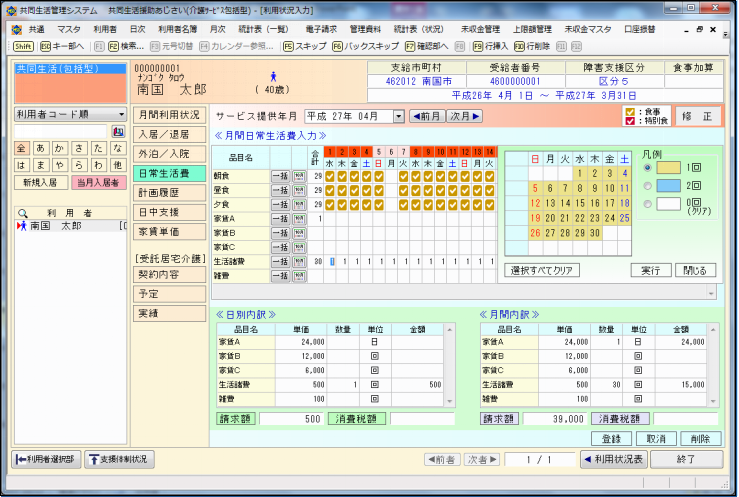The width and height of the screenshot is (739, 497).
Task: Open the 未収金管理 menu
Action: tap(481, 30)
